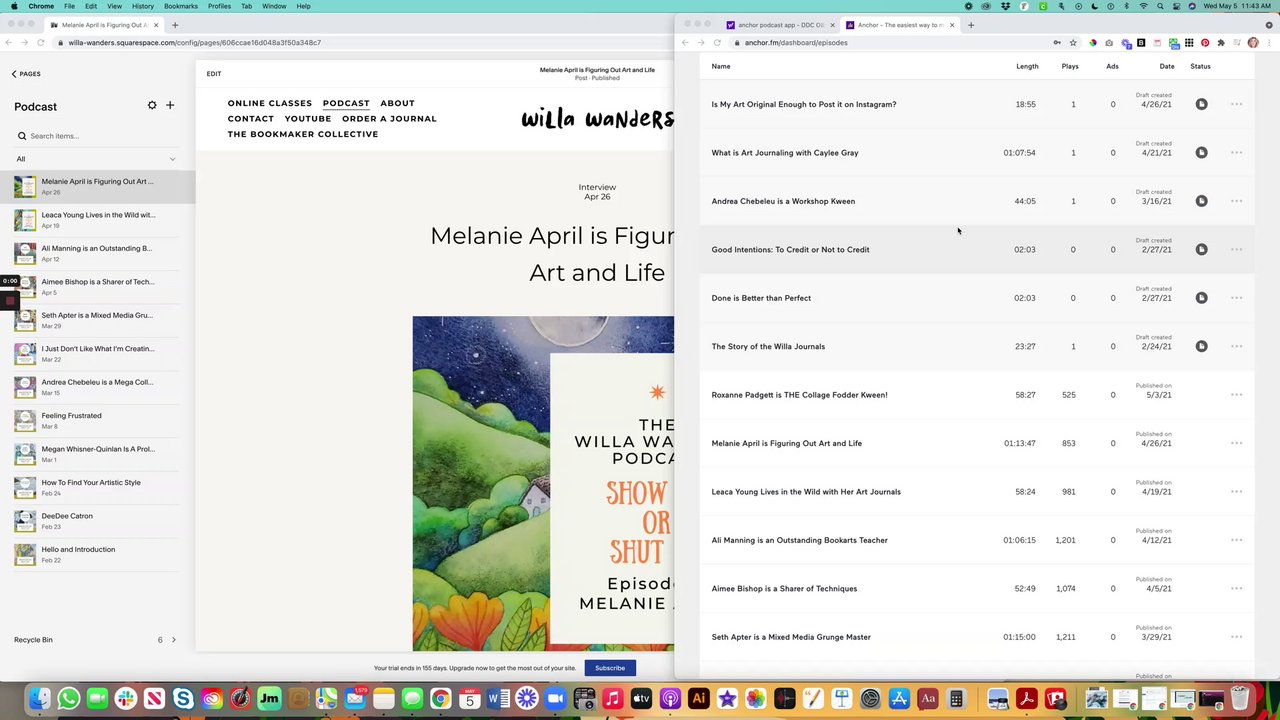
Task: Click draft status icon for 'The Story of the Willa Journals'
Action: (1201, 347)
